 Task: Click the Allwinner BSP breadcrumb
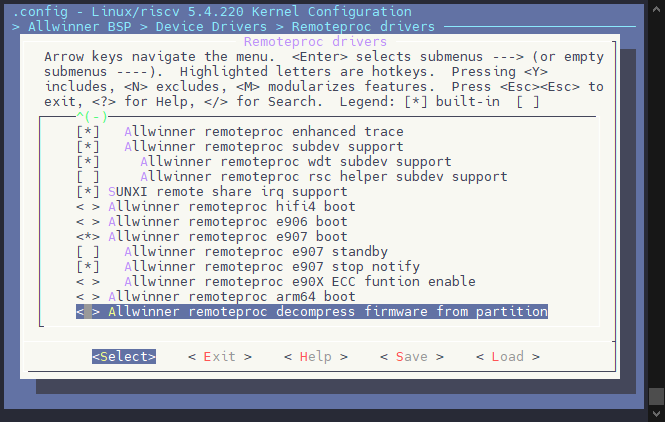tap(80, 27)
